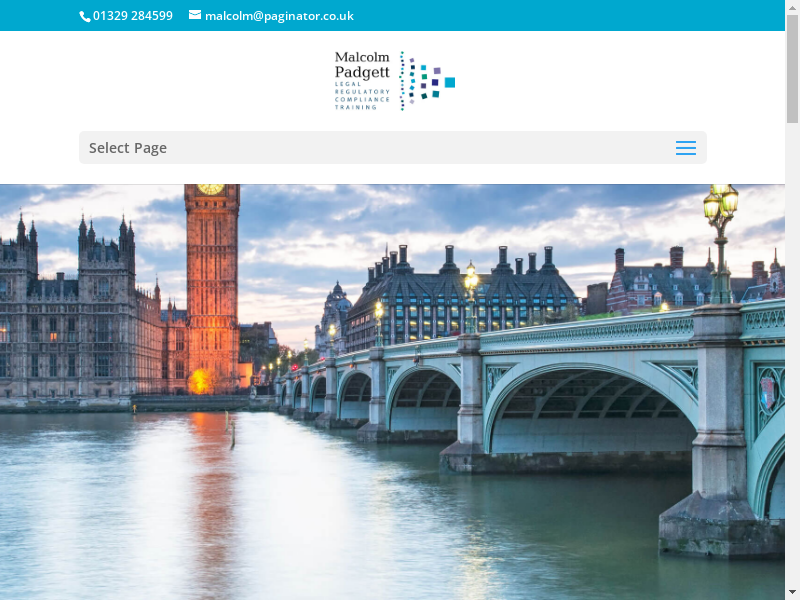Click the scrollbar track below the thumb
The image size is (800, 600).
[792, 350]
